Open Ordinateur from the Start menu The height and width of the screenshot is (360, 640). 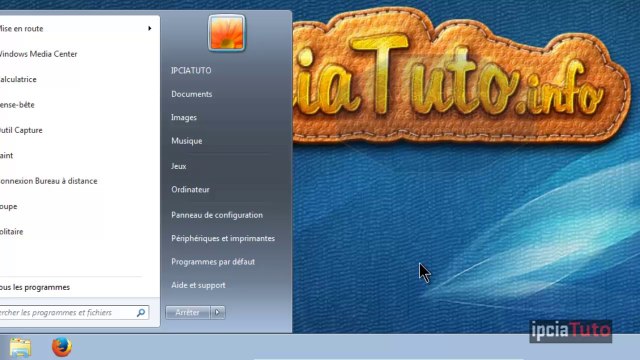190,189
